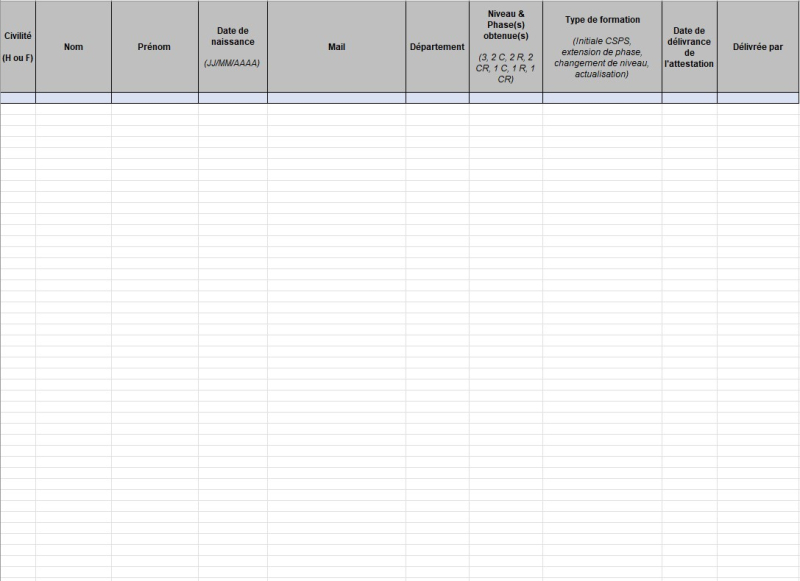The height and width of the screenshot is (581, 800).
Task: Click the first blue cell under Nom
Action: (x=73, y=98)
